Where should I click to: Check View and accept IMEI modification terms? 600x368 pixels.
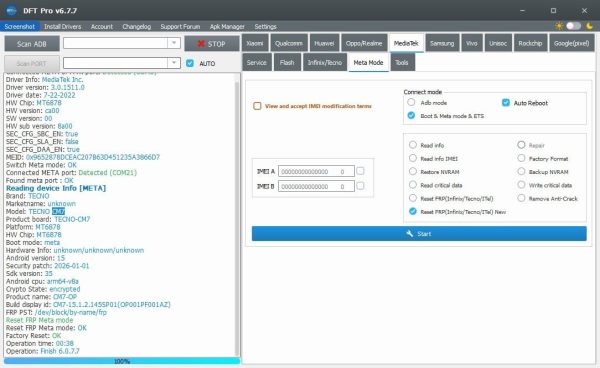point(257,106)
